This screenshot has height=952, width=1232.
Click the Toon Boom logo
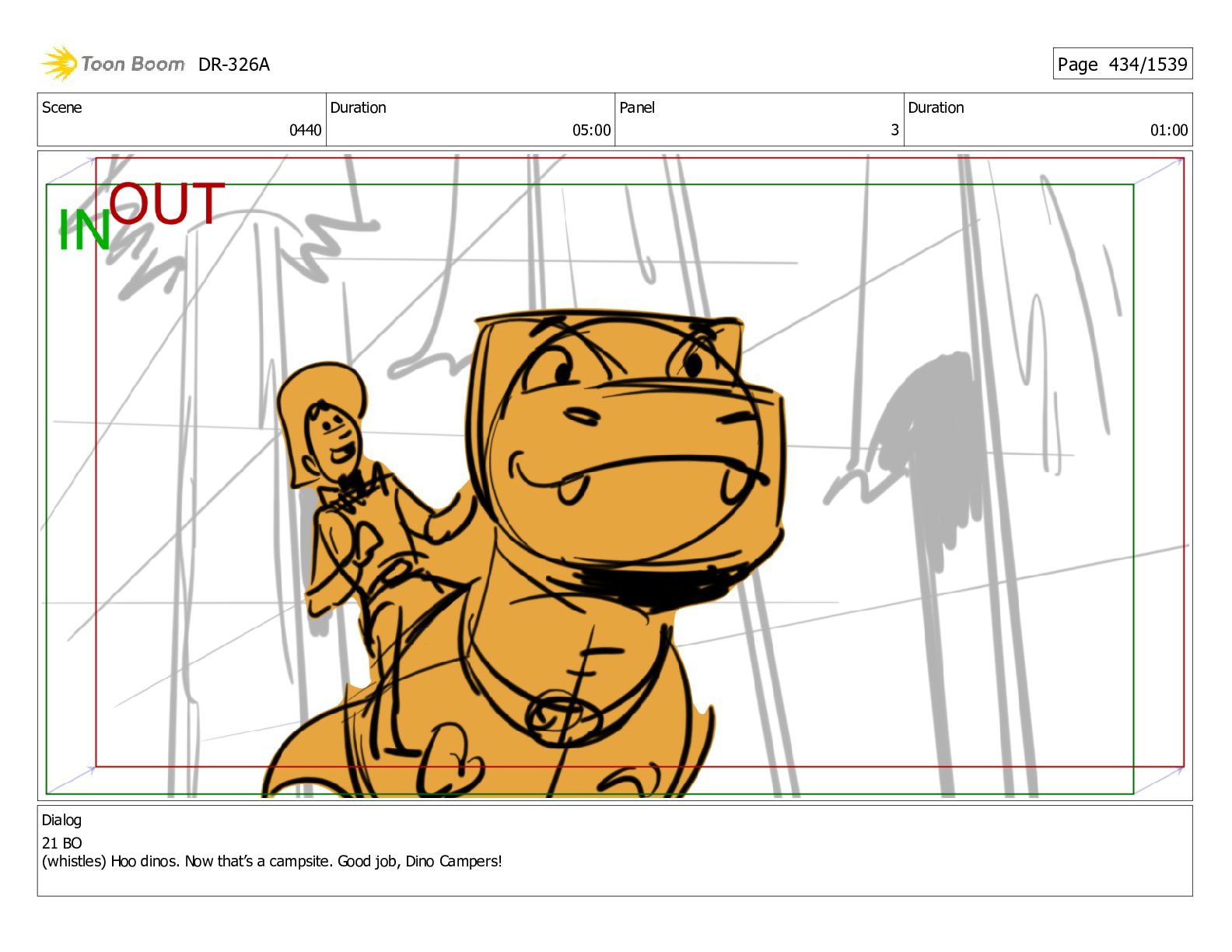click(x=113, y=64)
